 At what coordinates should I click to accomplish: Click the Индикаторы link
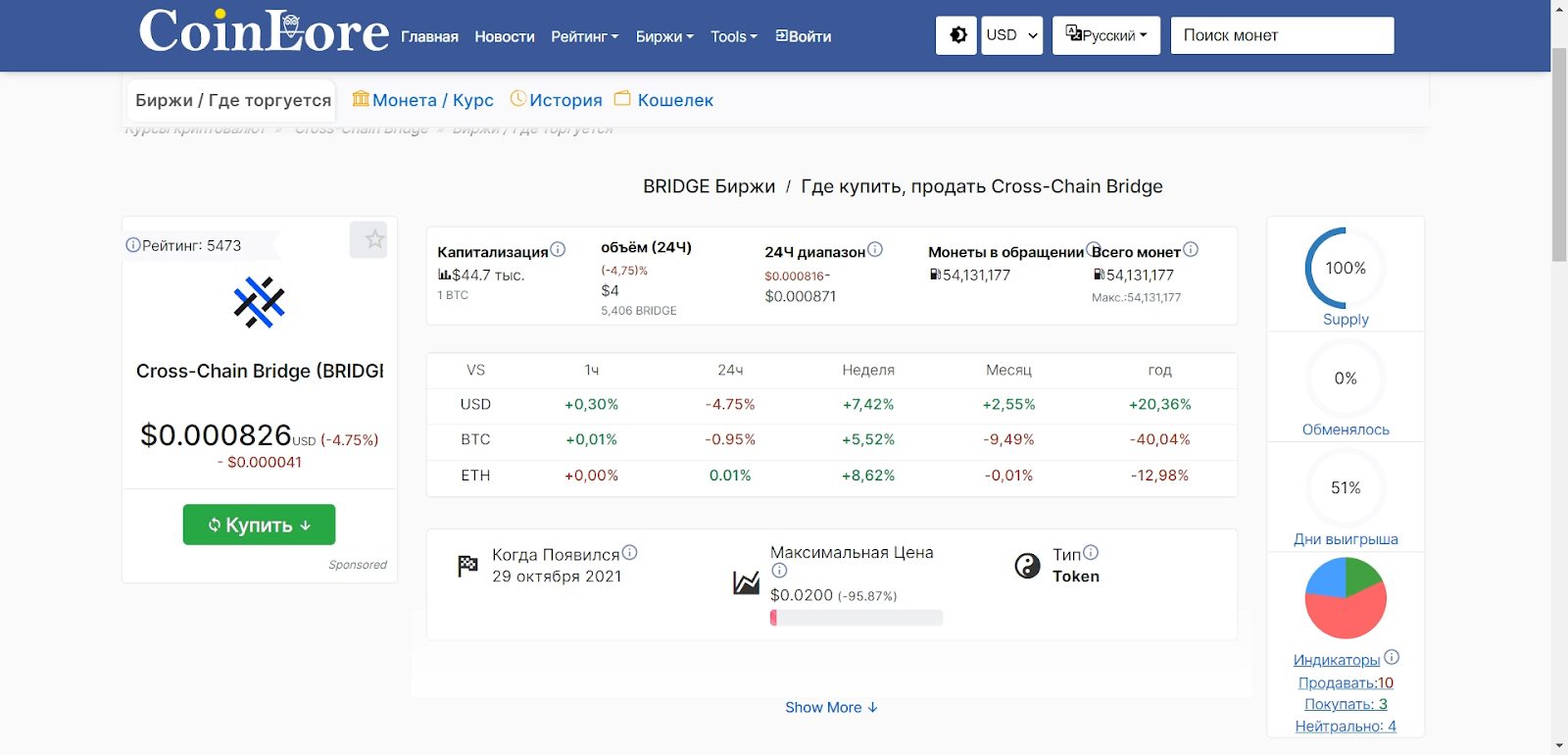[x=1337, y=660]
